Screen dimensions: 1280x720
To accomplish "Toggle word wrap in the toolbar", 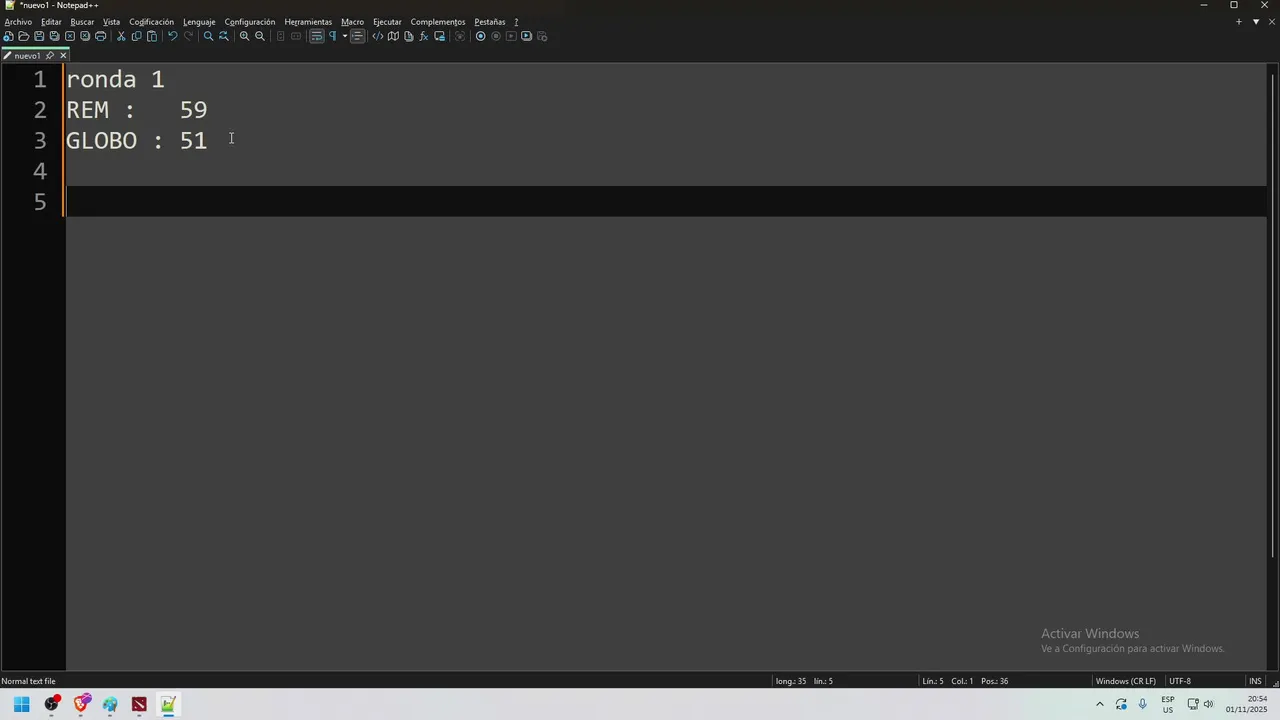I will (x=317, y=36).
